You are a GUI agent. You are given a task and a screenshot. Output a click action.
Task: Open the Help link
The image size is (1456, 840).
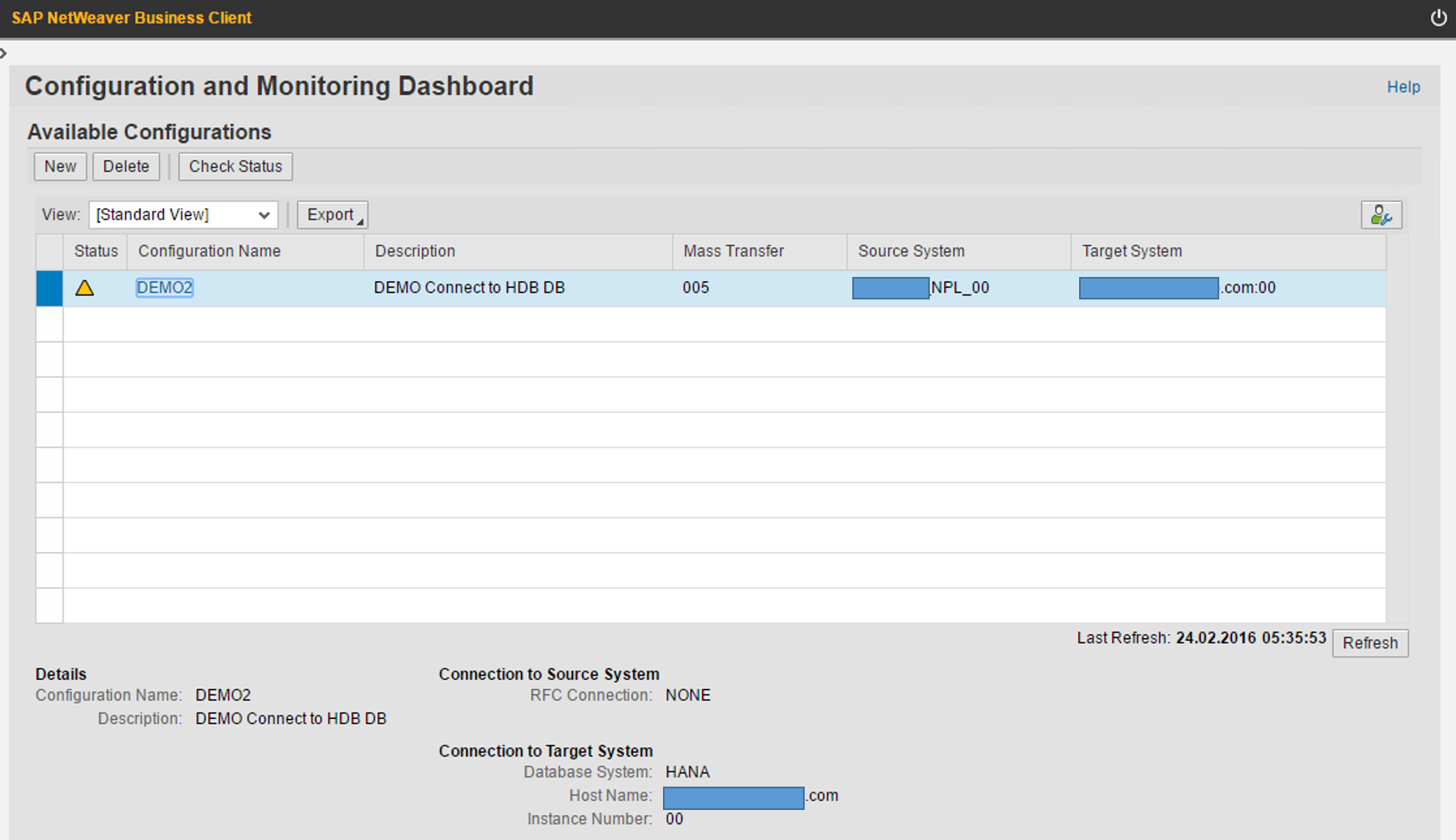(x=1403, y=87)
